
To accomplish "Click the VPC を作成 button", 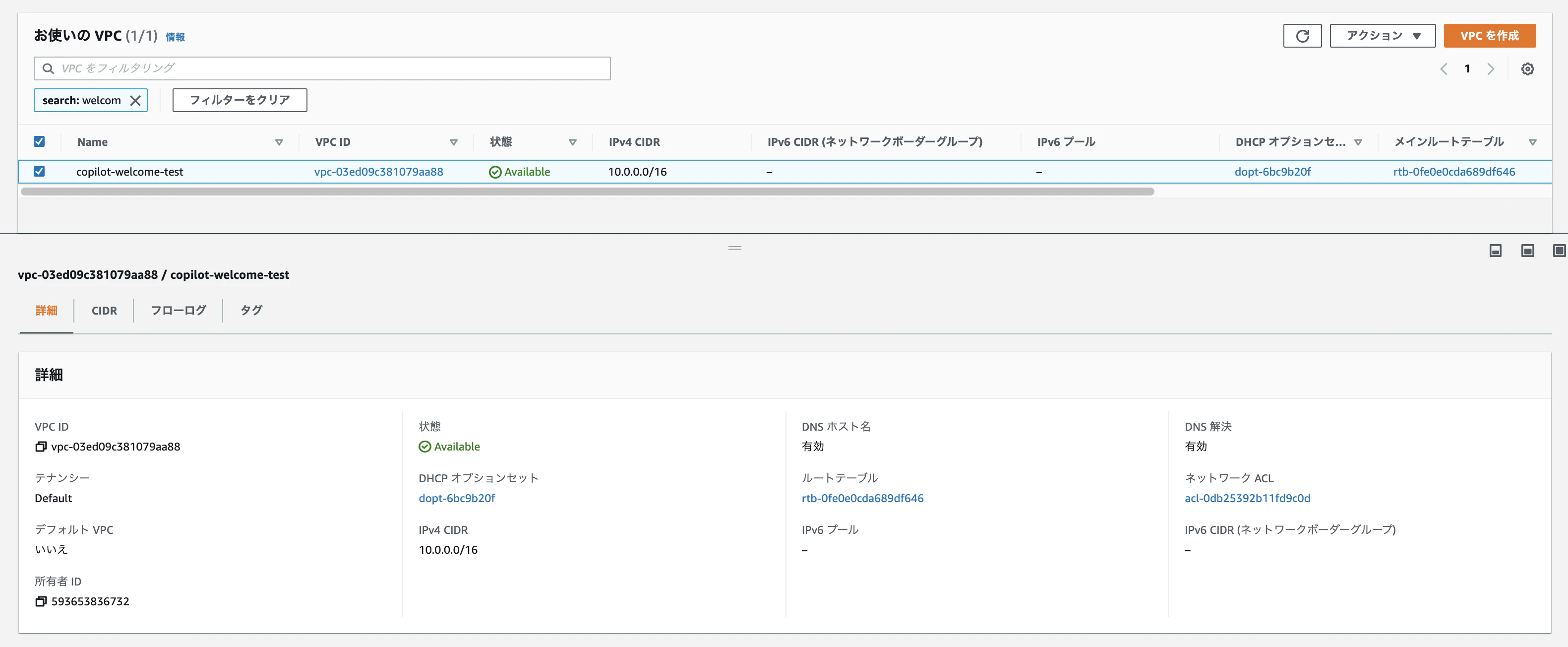I will pyautogui.click(x=1490, y=36).
